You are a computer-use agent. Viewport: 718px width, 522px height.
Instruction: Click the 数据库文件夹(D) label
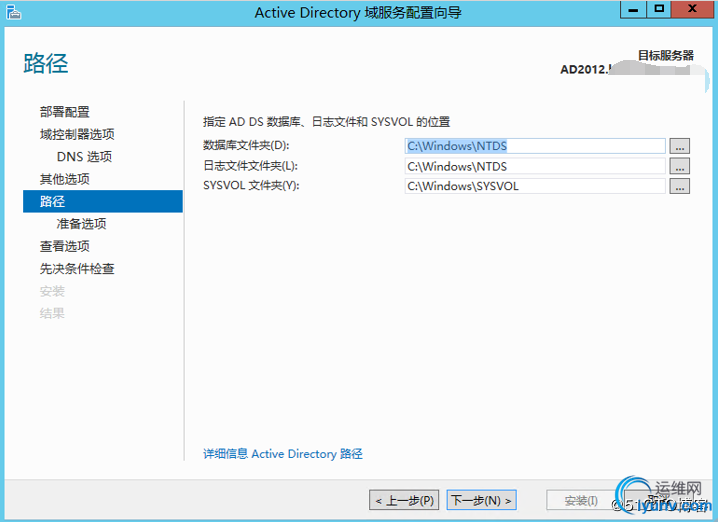pos(246,146)
